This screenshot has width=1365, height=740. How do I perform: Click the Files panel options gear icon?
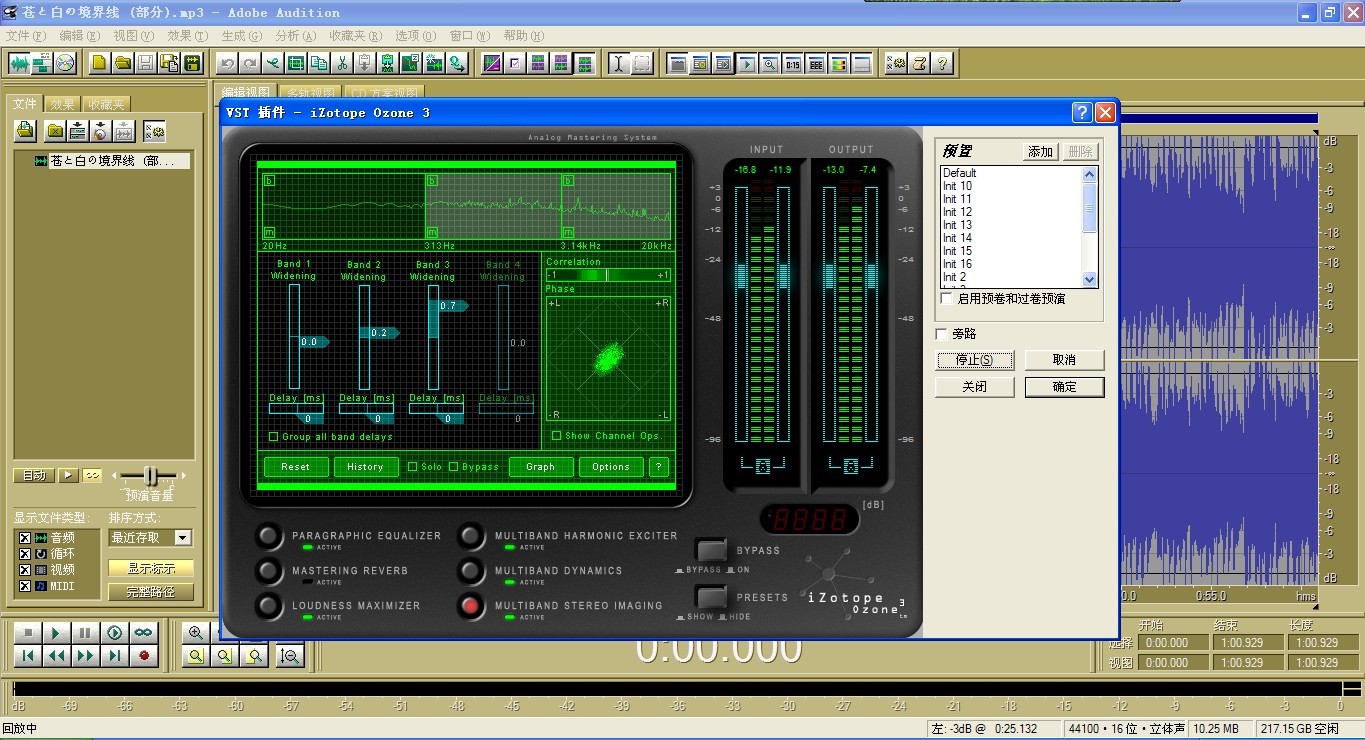154,130
